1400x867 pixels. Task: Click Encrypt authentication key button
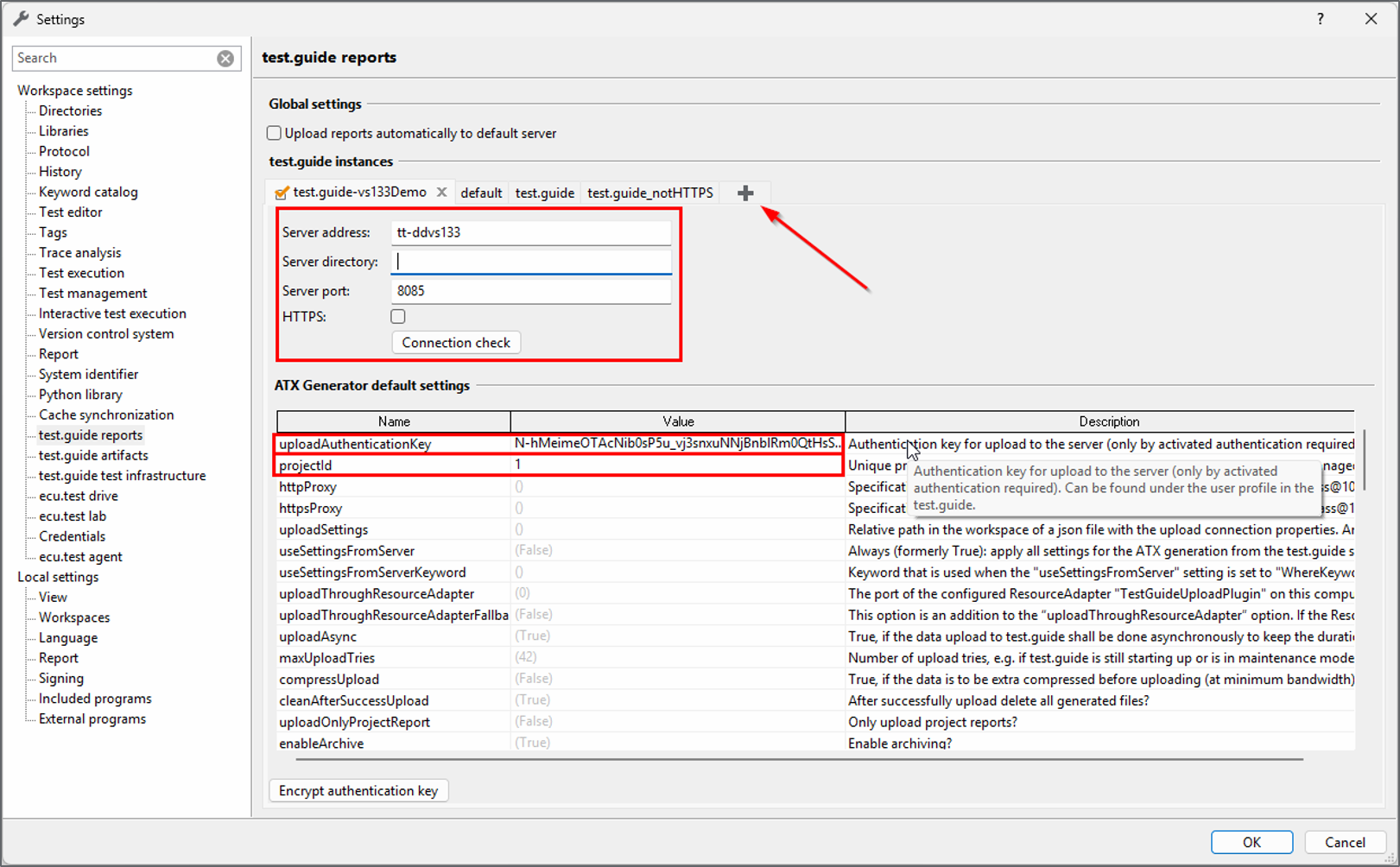point(358,790)
